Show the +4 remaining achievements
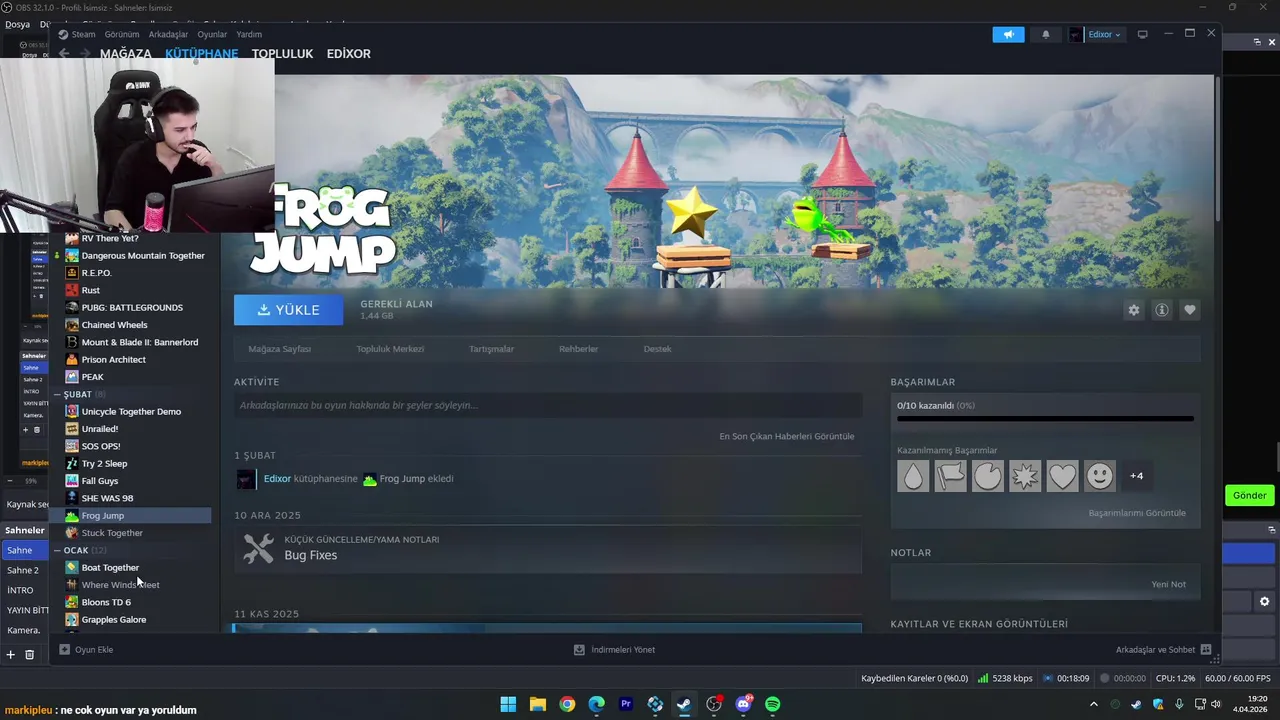This screenshot has height=720, width=1280. point(1136,476)
